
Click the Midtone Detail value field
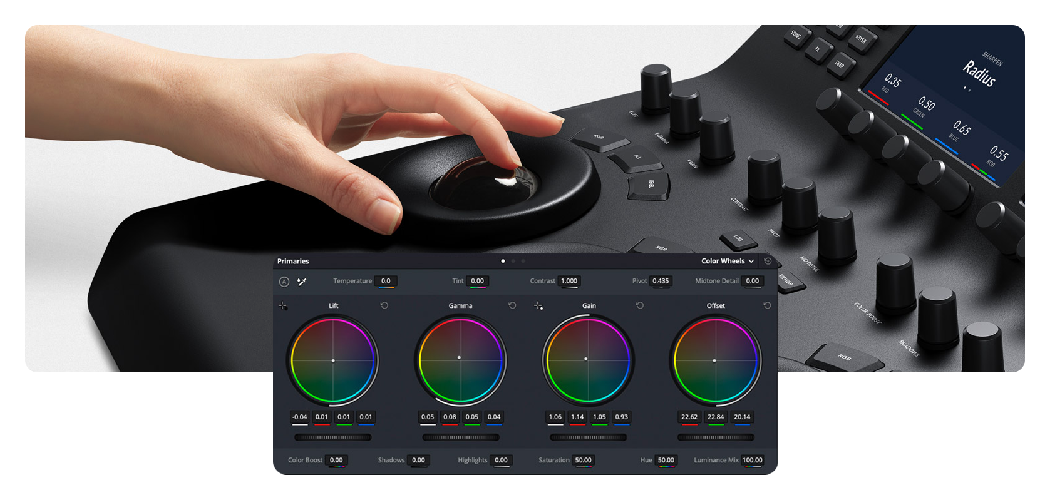(753, 281)
